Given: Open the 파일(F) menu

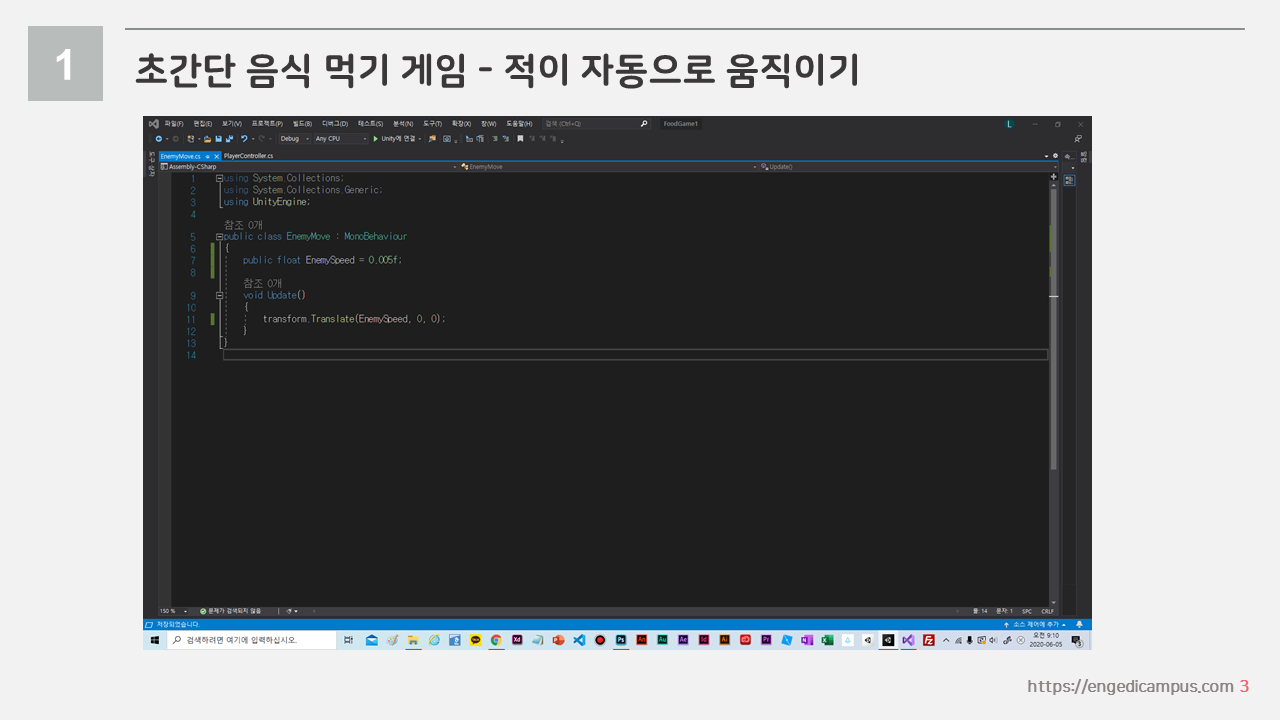Looking at the screenshot, I should tap(174, 124).
